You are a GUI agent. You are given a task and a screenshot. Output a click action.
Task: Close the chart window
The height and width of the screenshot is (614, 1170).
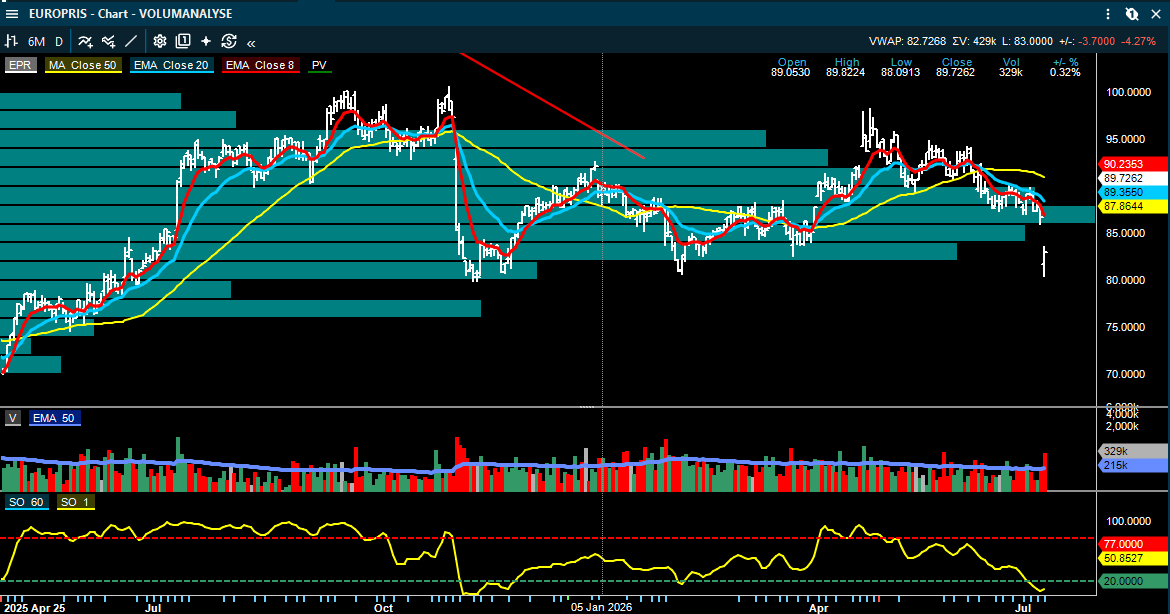pos(1155,13)
